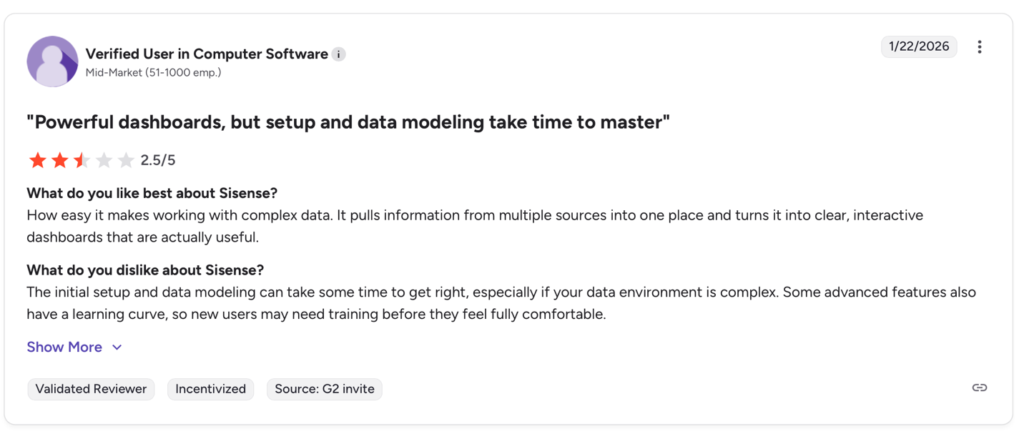Viewport: 1024px width, 439px height.
Task: Click the first filled rating star
Action: click(x=37, y=160)
